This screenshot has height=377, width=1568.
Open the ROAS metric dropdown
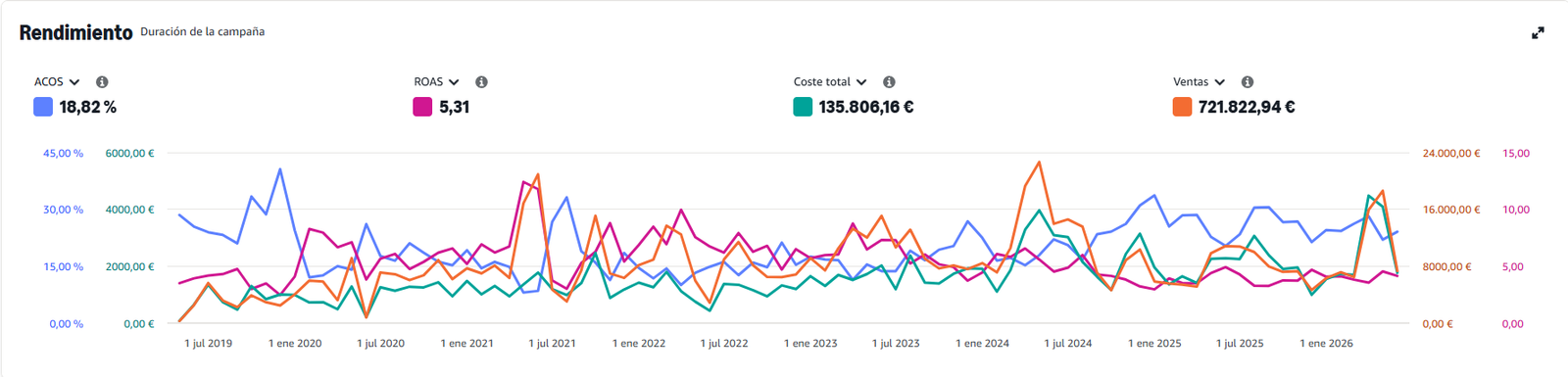coord(436,82)
